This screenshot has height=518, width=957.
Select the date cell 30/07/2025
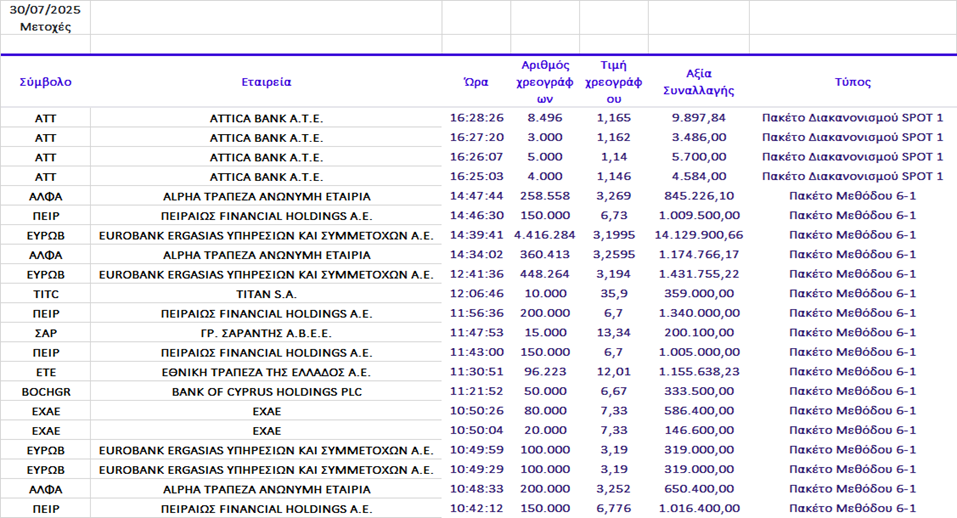click(45, 10)
